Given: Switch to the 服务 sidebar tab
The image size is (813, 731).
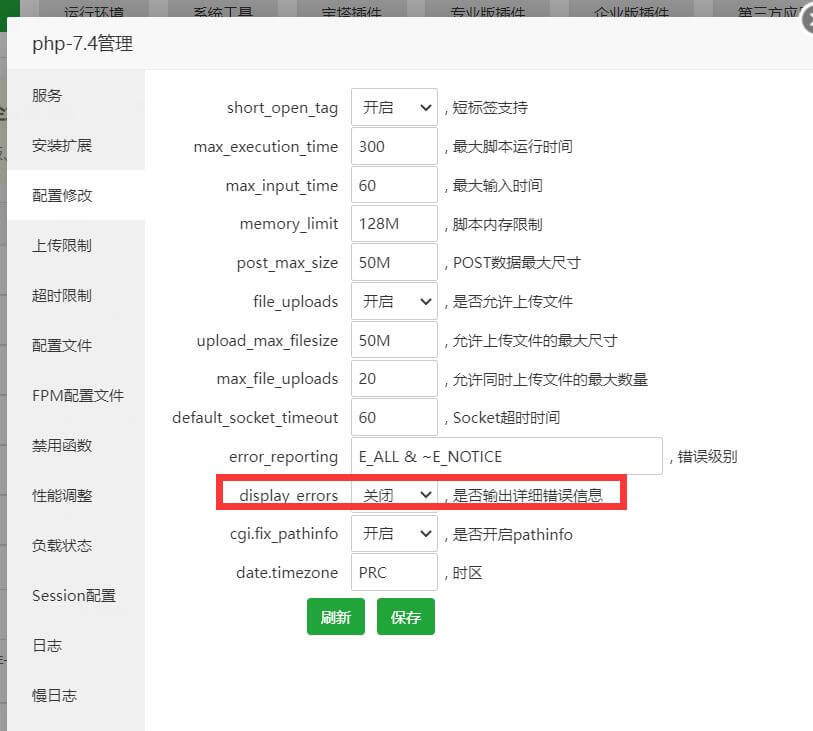Looking at the screenshot, I should coord(47,95).
